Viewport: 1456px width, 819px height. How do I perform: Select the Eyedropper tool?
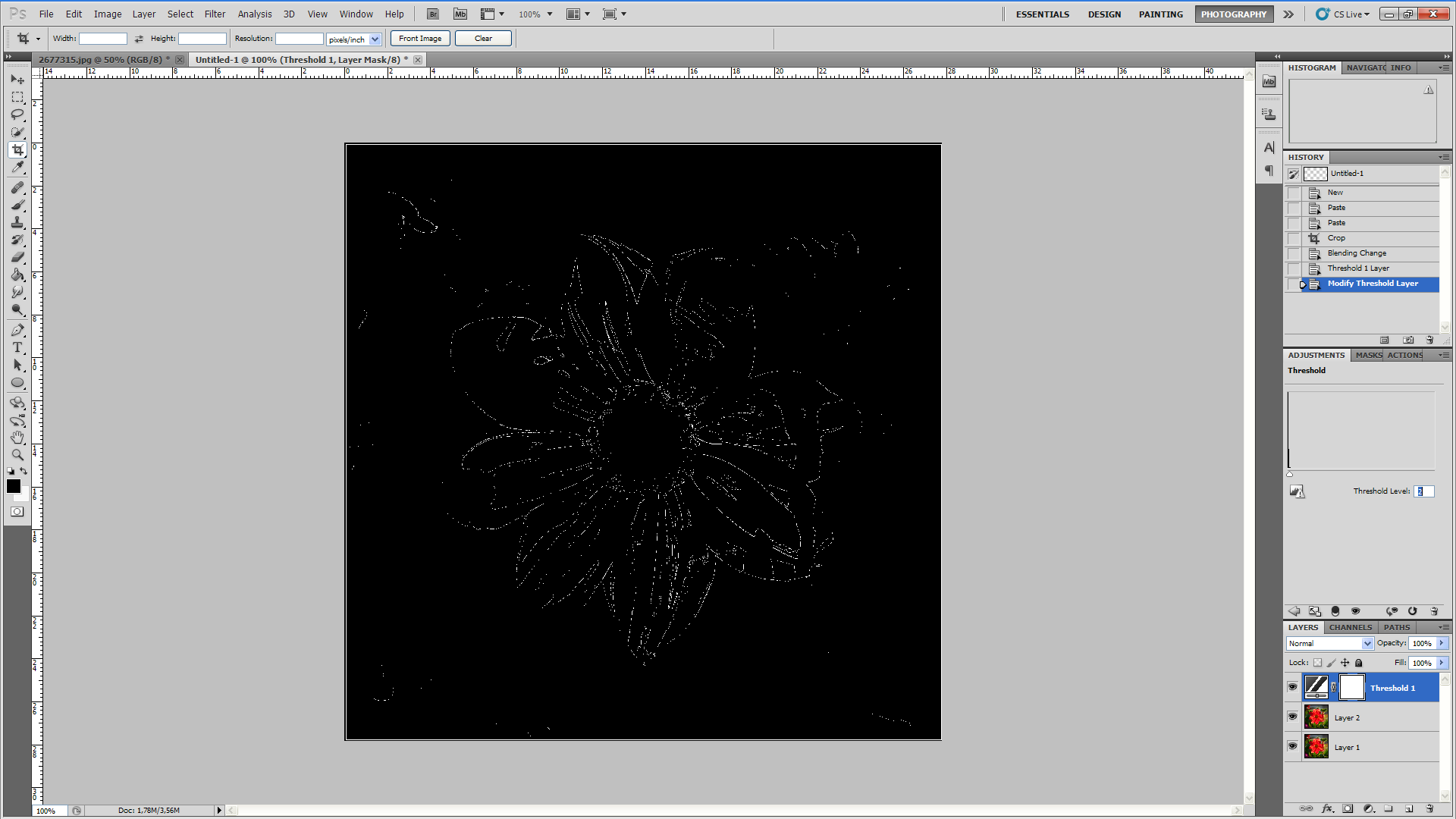17,168
